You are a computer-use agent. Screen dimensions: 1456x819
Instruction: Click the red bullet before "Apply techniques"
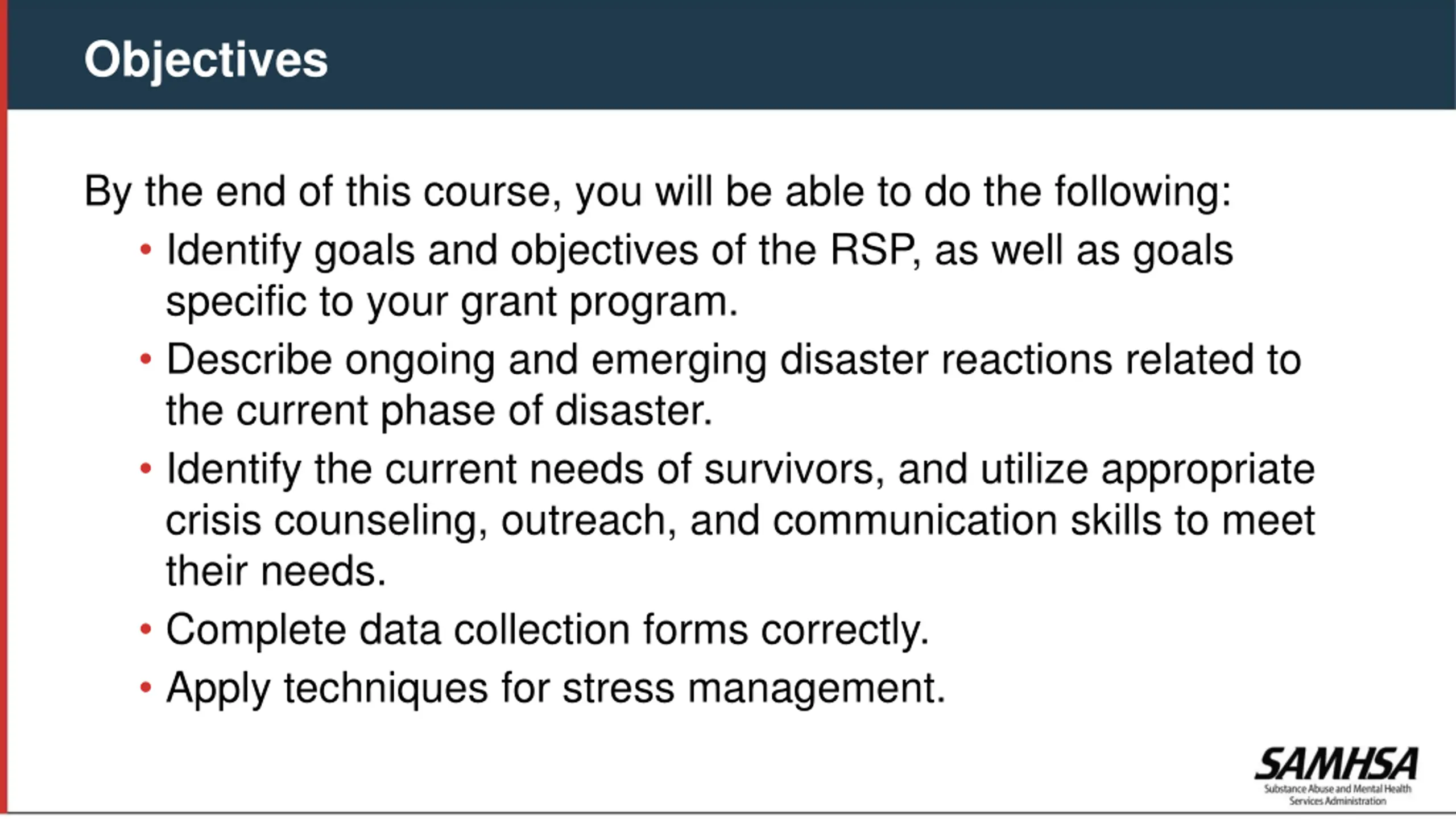146,687
